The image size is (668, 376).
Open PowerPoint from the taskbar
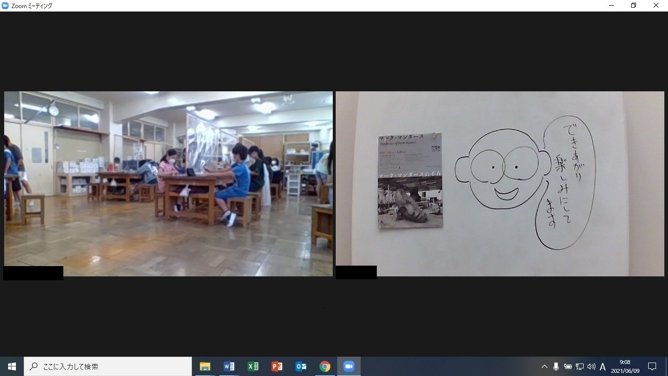(277, 366)
